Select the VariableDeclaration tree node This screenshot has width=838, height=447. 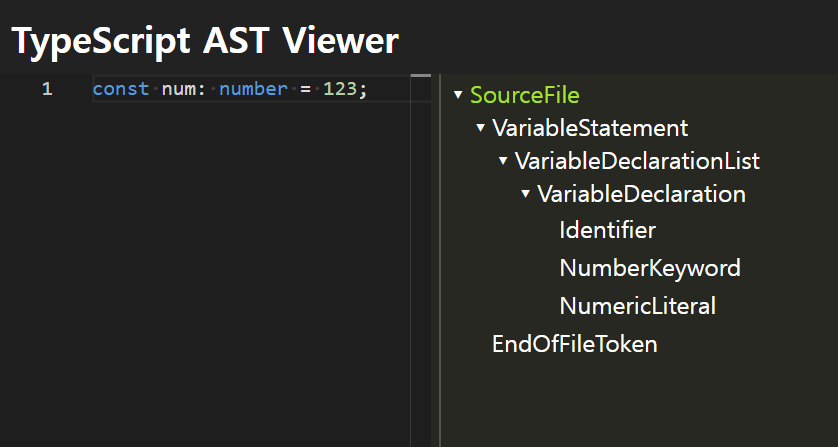[x=641, y=194]
